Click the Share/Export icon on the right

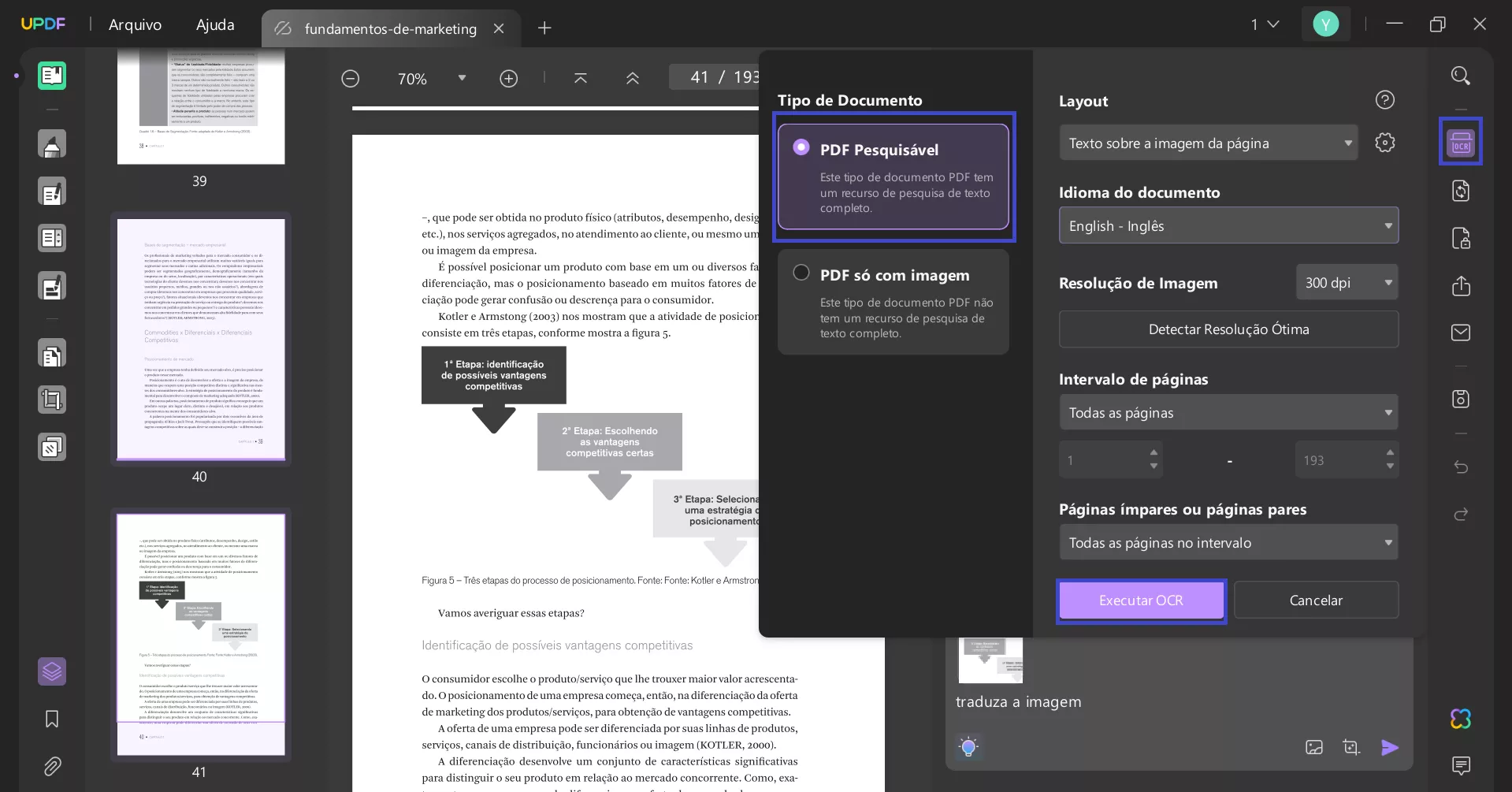pos(1460,286)
